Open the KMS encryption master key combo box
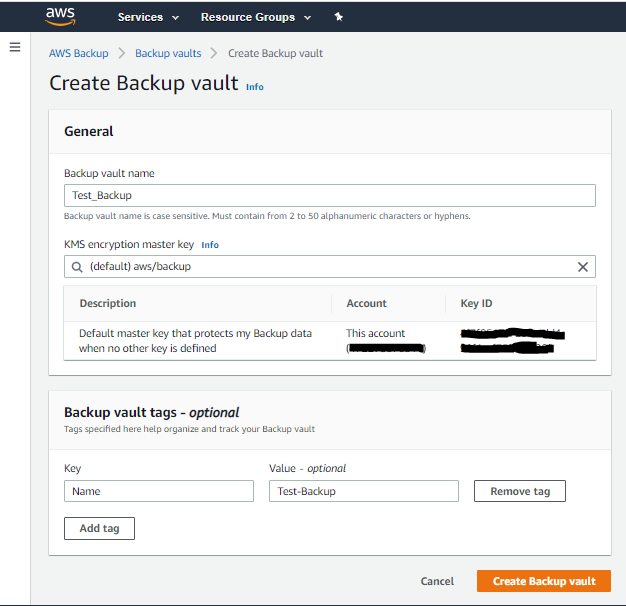The image size is (626, 606). [330, 267]
